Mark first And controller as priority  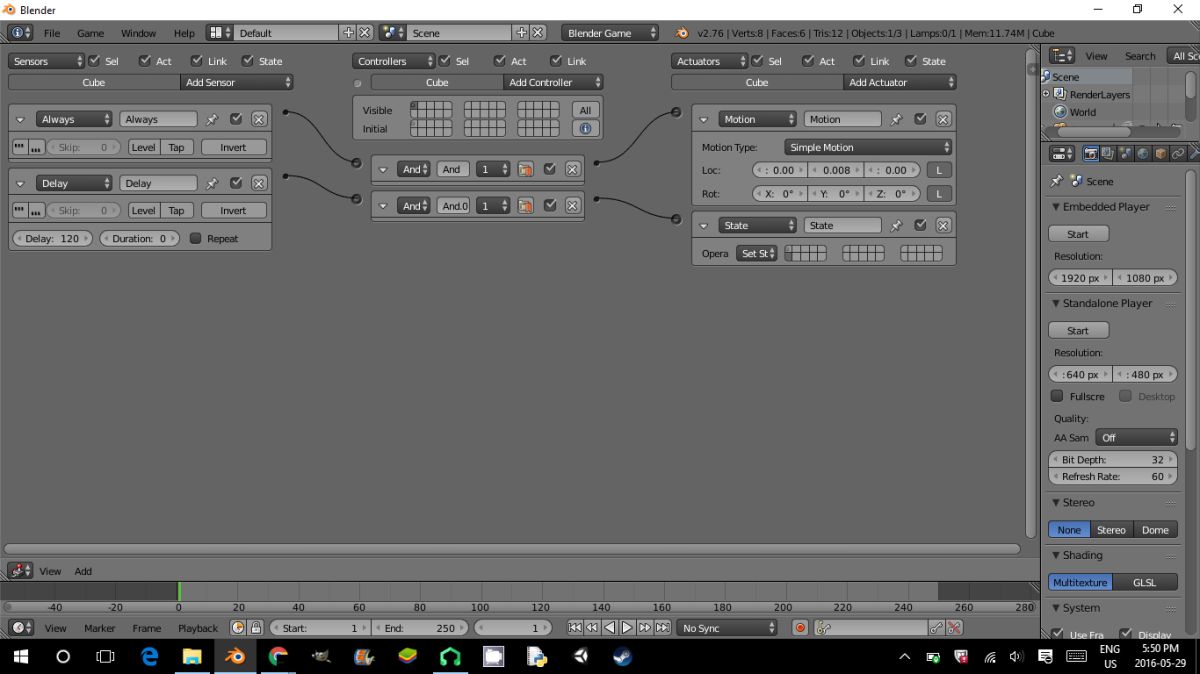525,169
